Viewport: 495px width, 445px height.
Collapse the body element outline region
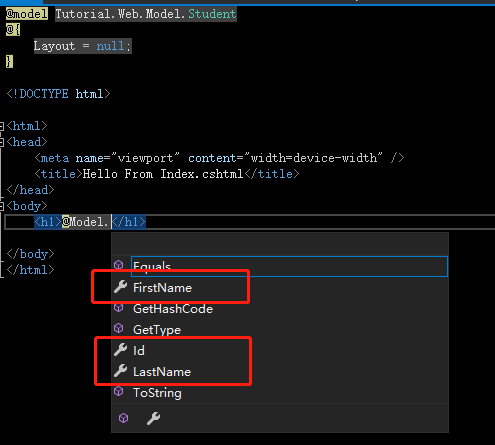tap(2, 206)
